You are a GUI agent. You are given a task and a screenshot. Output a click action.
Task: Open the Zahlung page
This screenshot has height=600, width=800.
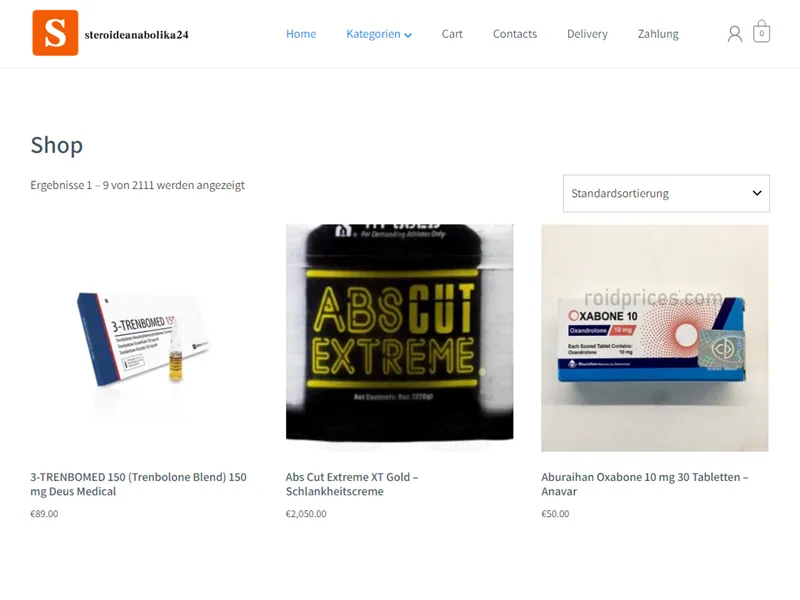pos(658,34)
